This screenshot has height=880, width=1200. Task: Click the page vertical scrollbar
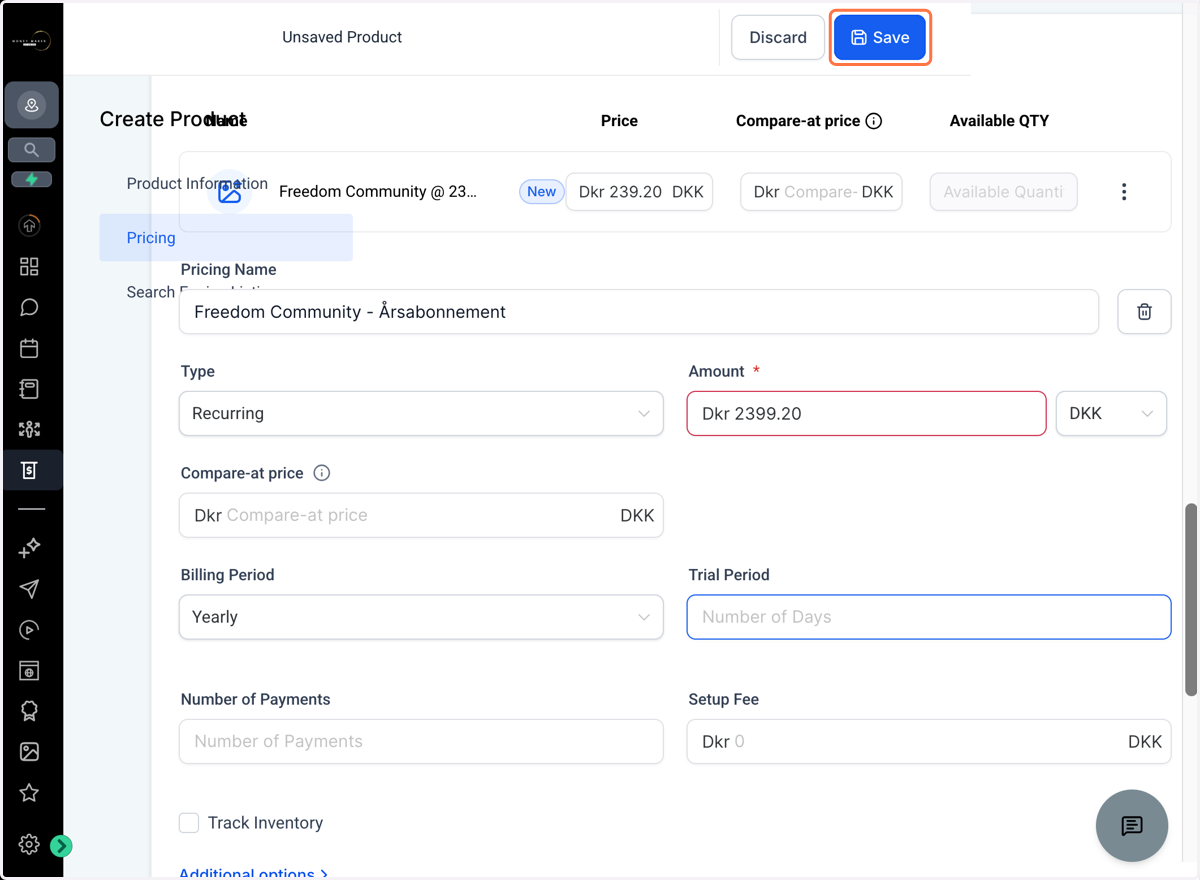click(x=1191, y=600)
